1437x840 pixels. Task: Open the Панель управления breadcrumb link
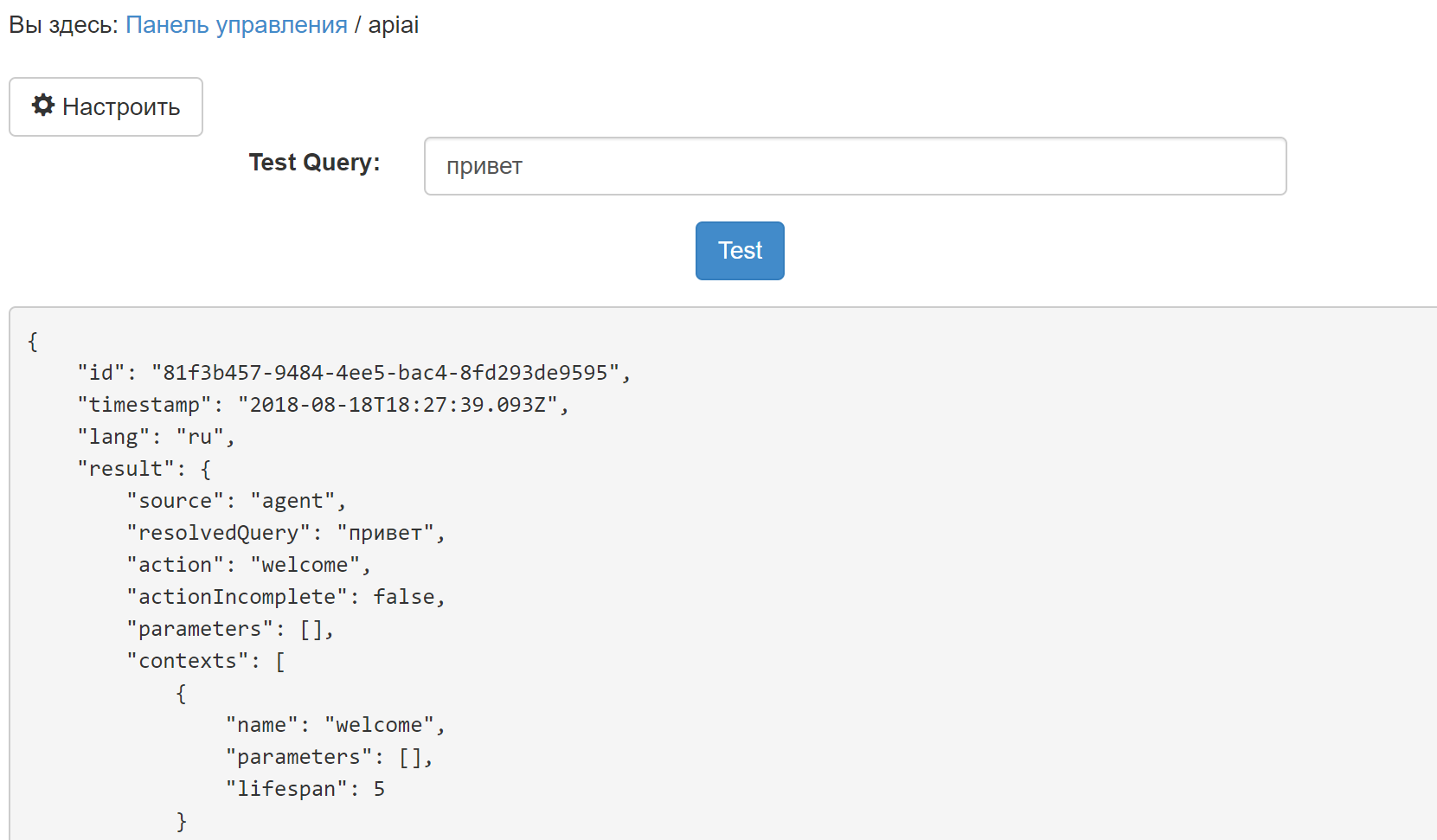click(x=236, y=25)
